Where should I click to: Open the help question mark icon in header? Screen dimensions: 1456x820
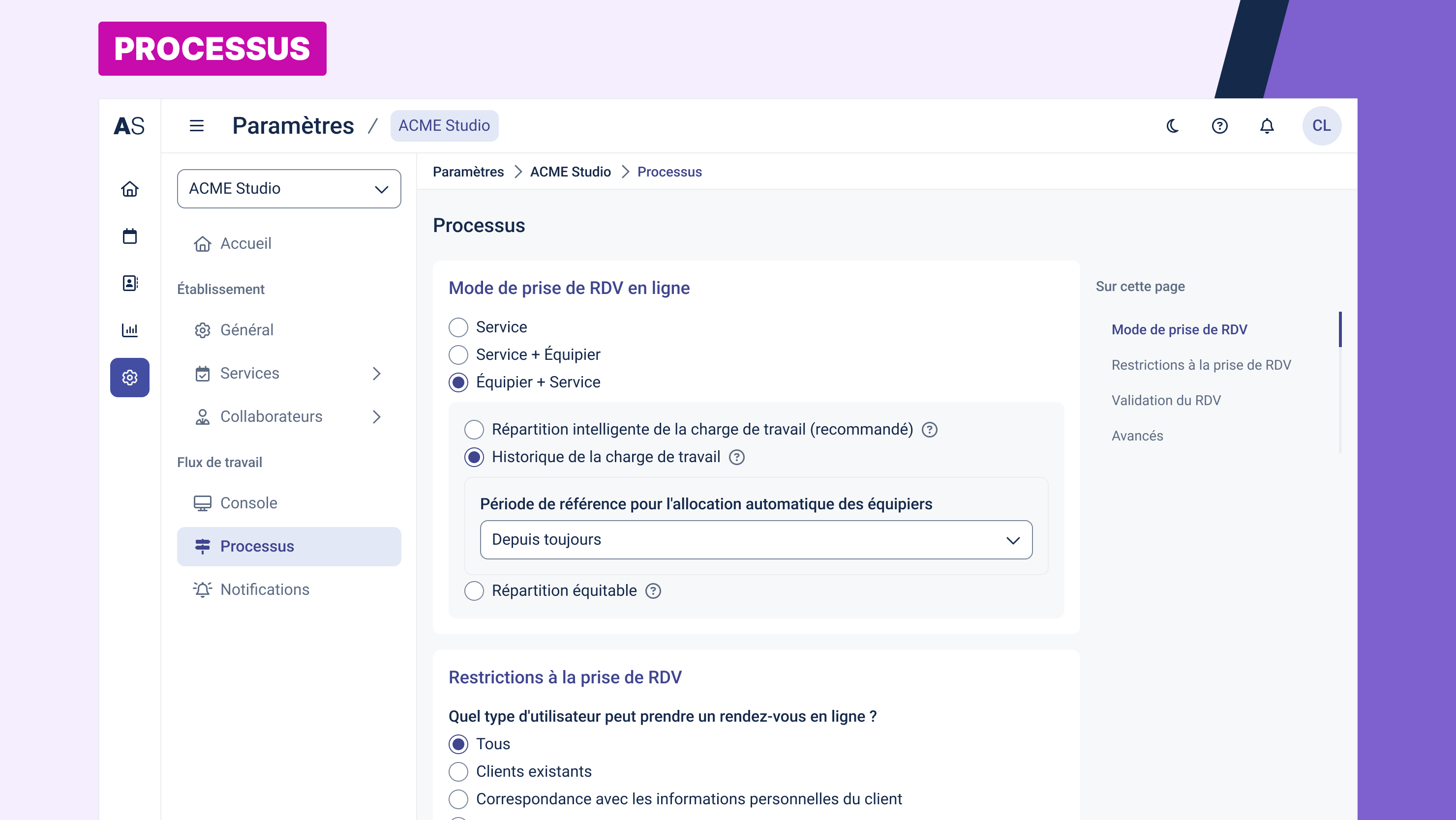1219,125
